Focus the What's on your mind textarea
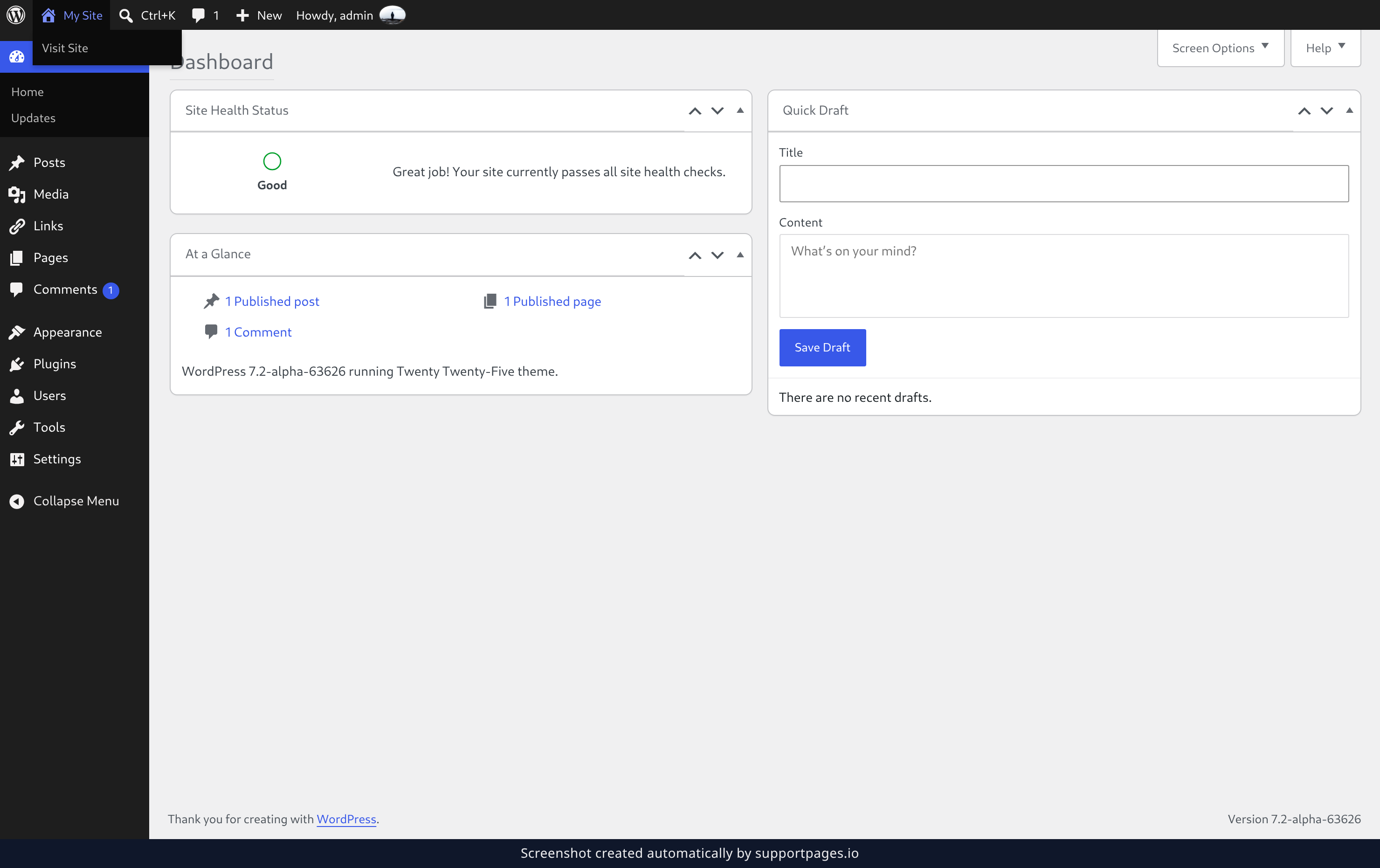1380x868 pixels. tap(1063, 276)
